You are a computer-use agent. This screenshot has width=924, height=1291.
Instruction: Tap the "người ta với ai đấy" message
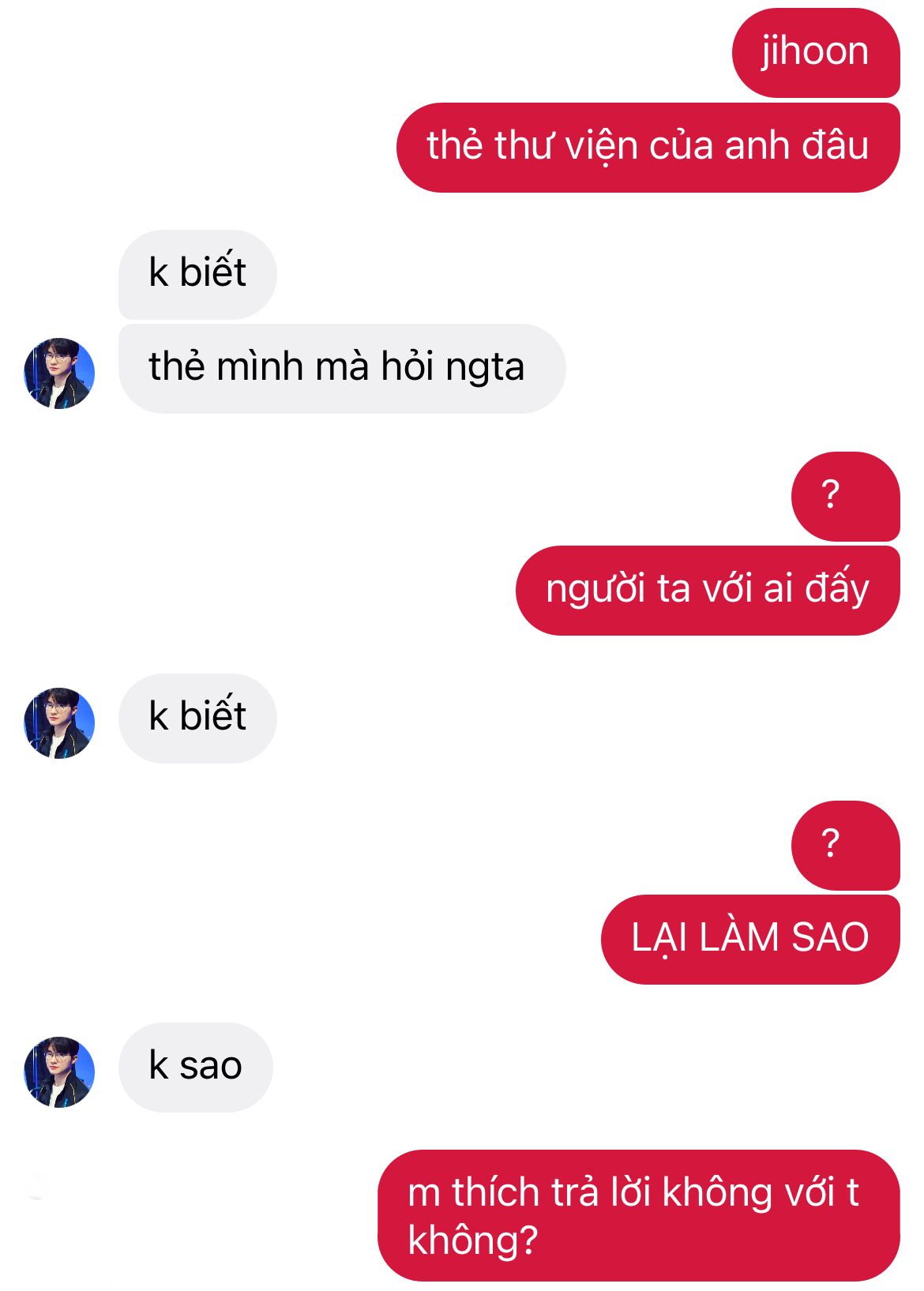click(708, 591)
